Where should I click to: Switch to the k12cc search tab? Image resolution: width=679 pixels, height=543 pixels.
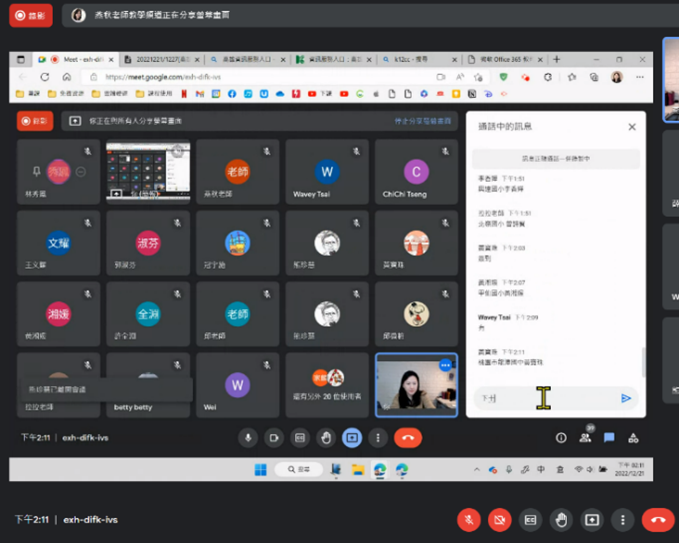[x=419, y=59]
